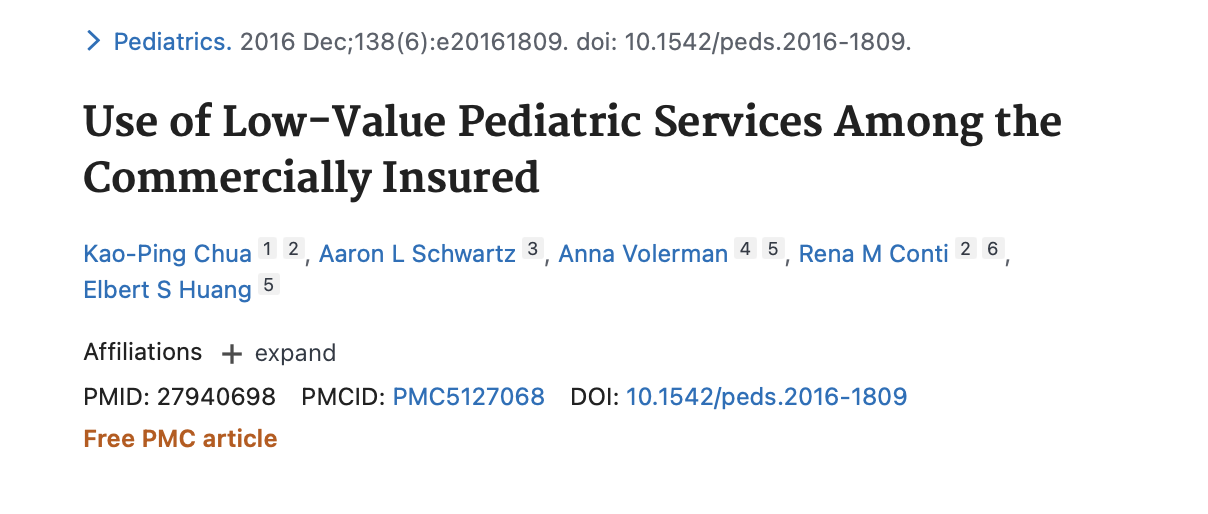Open the PMC5127068 link
This screenshot has width=1208, height=514.
point(469,397)
